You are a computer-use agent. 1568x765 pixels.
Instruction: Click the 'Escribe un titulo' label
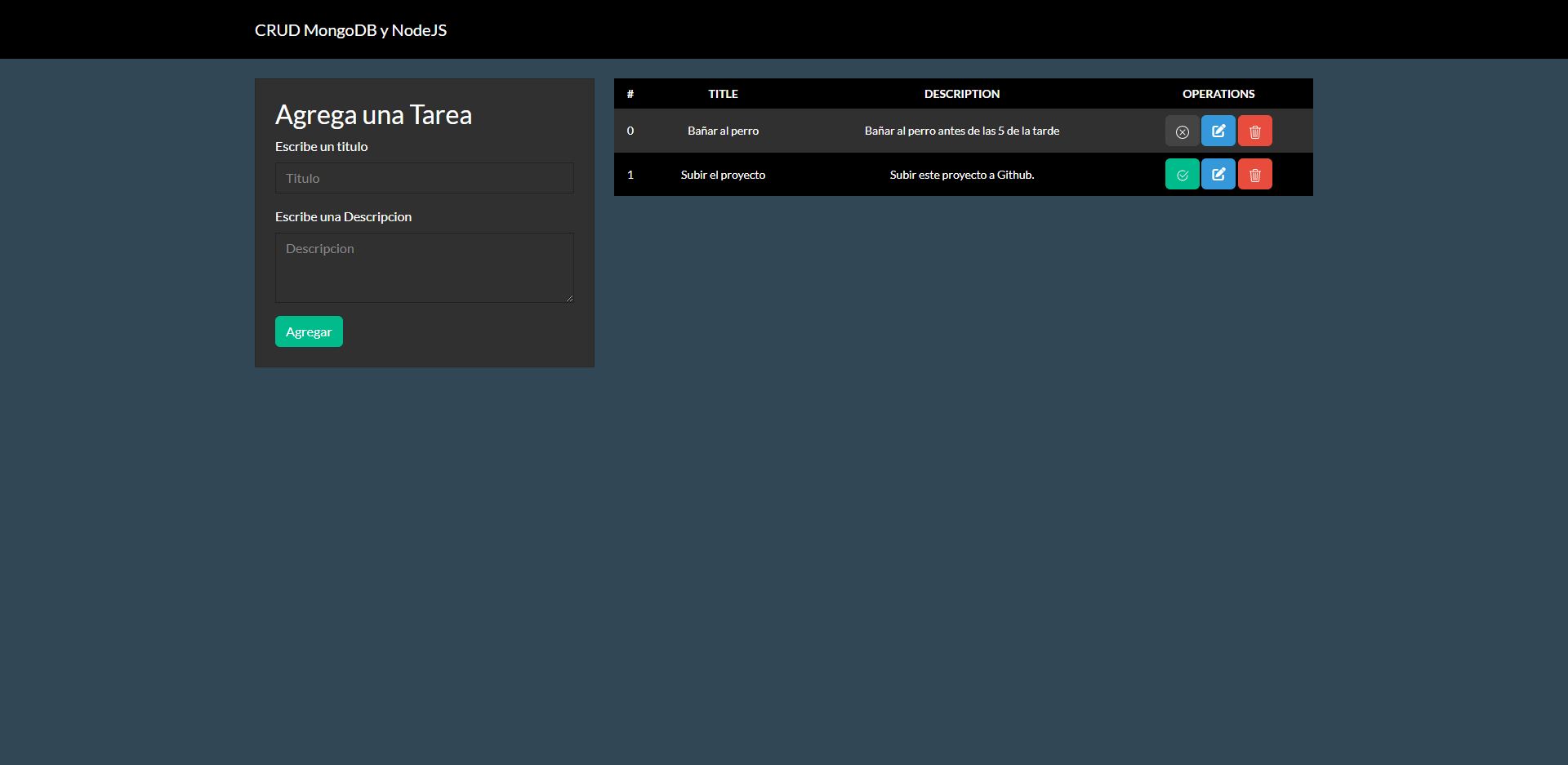[x=321, y=147]
